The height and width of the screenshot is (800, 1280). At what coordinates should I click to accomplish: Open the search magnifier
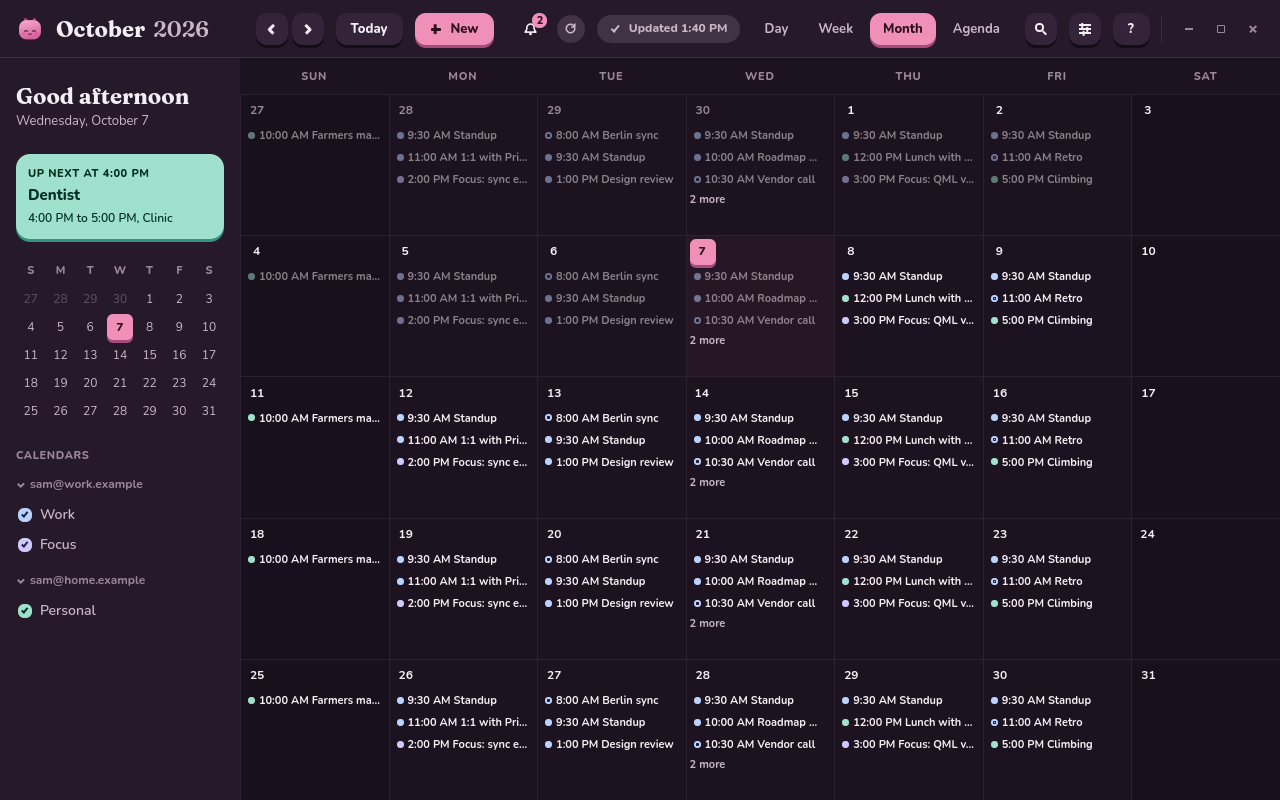click(x=1041, y=29)
